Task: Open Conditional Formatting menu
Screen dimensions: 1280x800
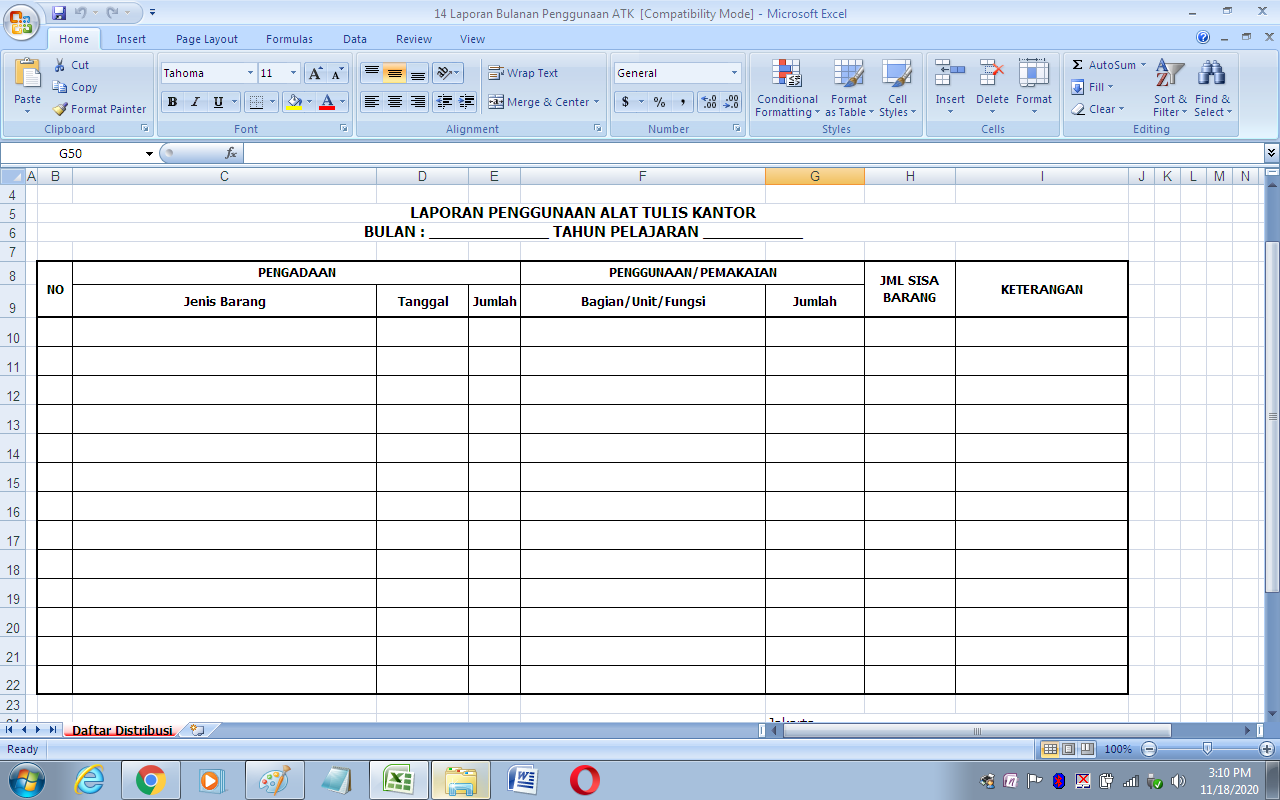Action: [x=787, y=88]
